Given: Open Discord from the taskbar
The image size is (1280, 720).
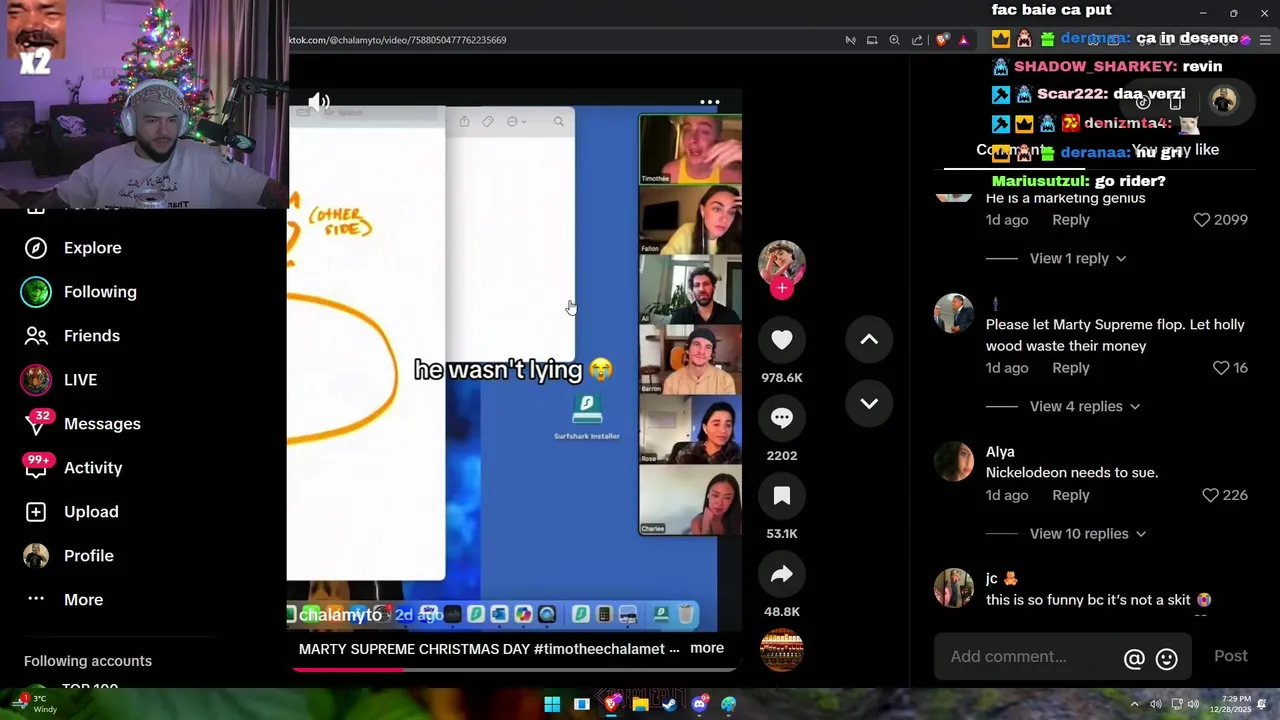Looking at the screenshot, I should 699,704.
